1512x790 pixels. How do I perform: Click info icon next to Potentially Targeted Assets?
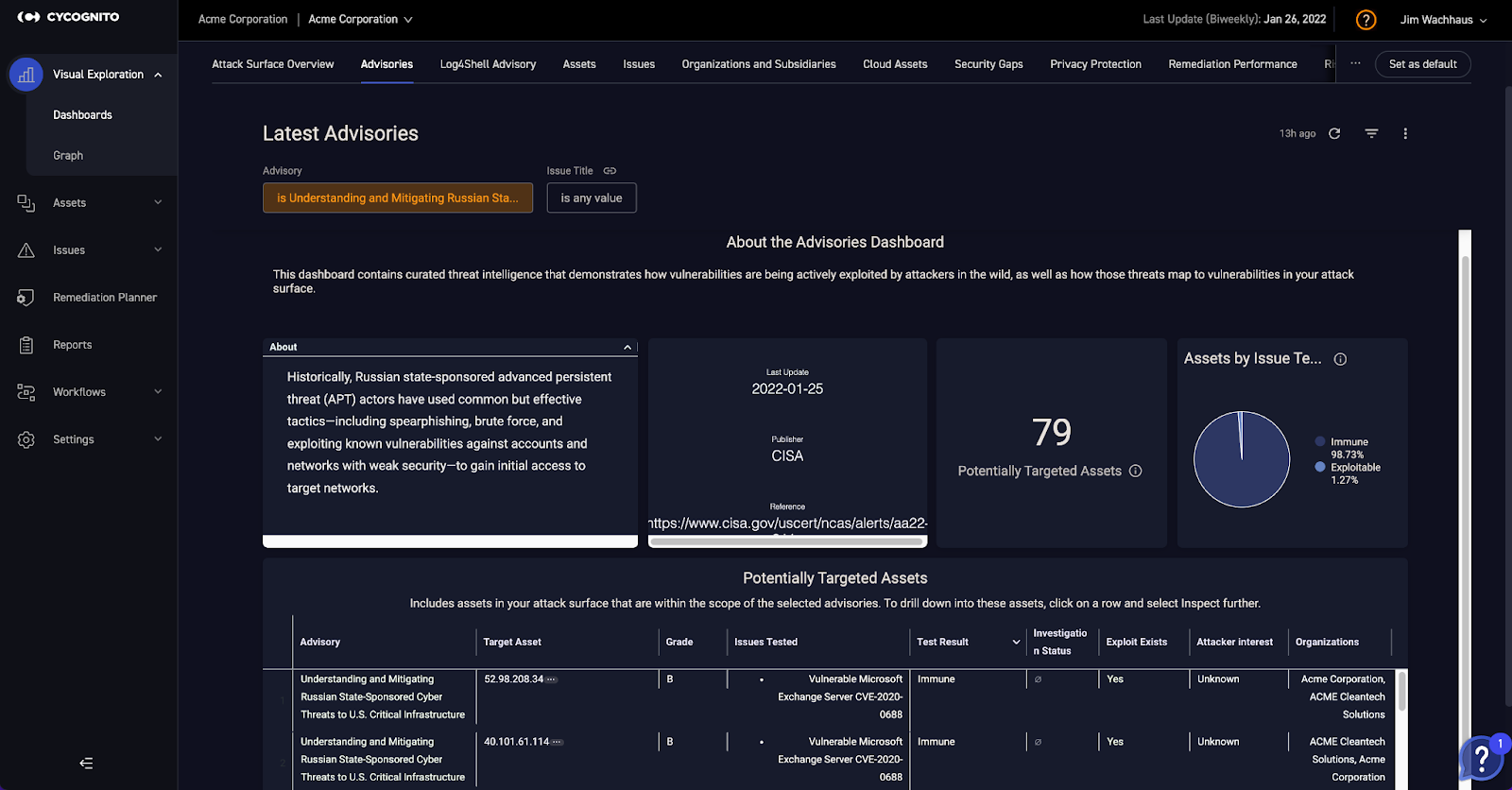pyautogui.click(x=1136, y=471)
